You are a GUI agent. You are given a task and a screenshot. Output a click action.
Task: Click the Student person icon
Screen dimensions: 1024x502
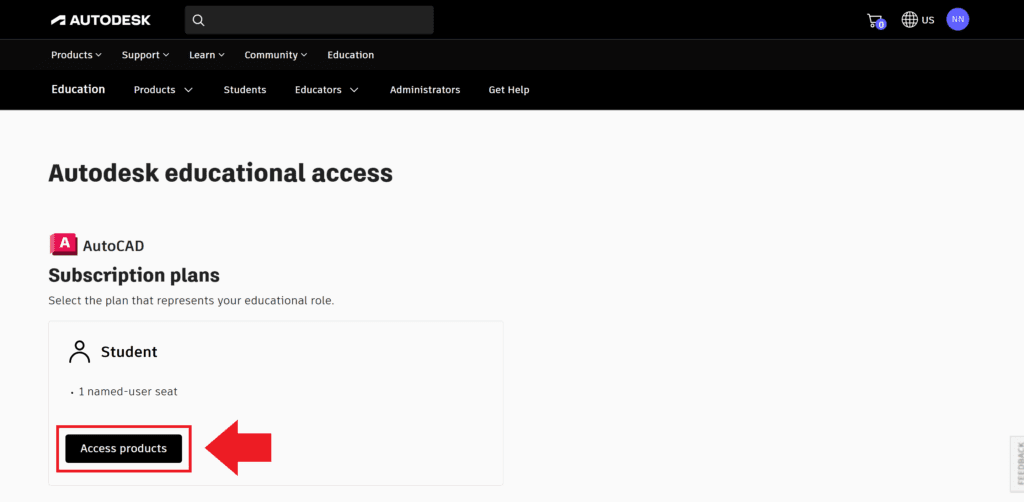point(79,352)
